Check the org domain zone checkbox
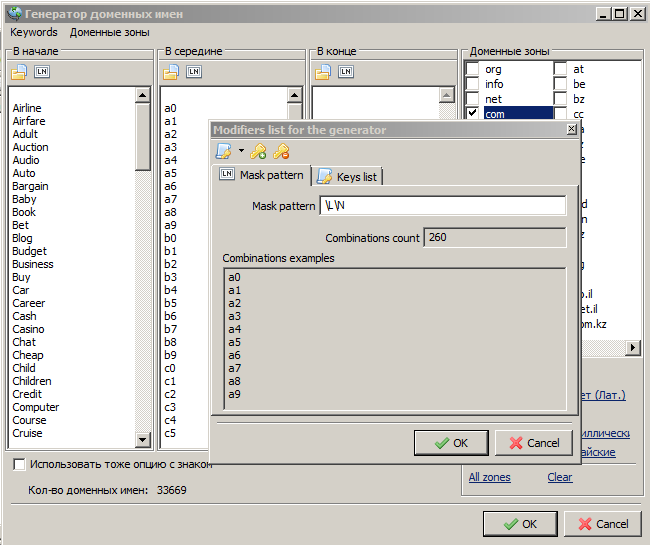 [x=472, y=70]
